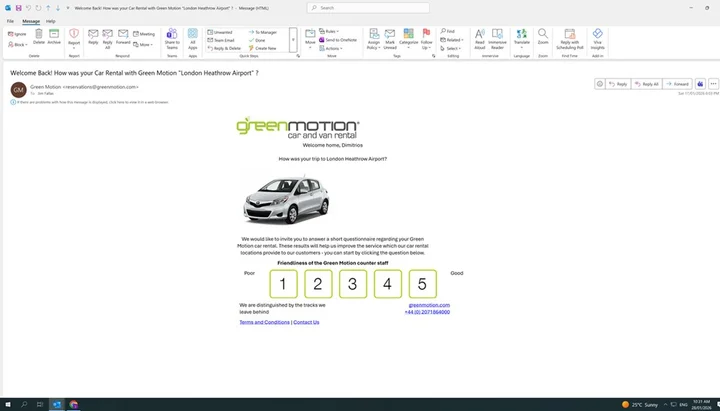The image size is (720, 411).
Task: Open more actions ellipsis in message header
Action: coord(713,84)
